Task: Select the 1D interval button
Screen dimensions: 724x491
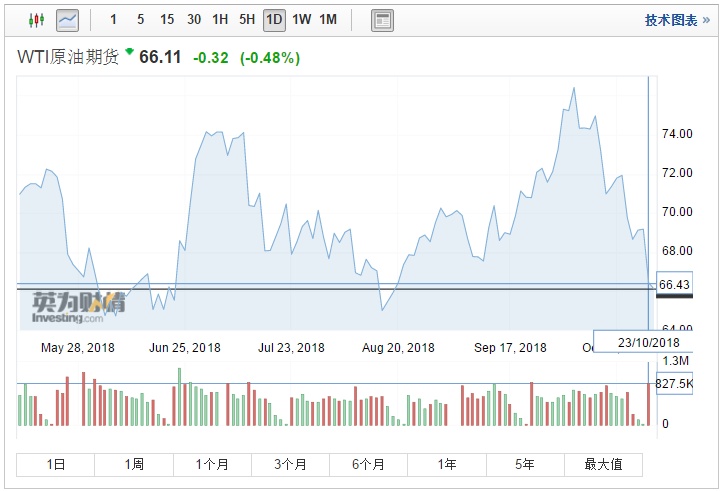Action: [x=274, y=20]
